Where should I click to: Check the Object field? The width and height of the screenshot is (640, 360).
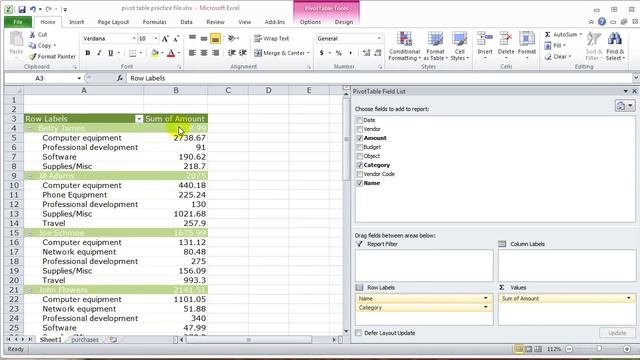point(360,156)
